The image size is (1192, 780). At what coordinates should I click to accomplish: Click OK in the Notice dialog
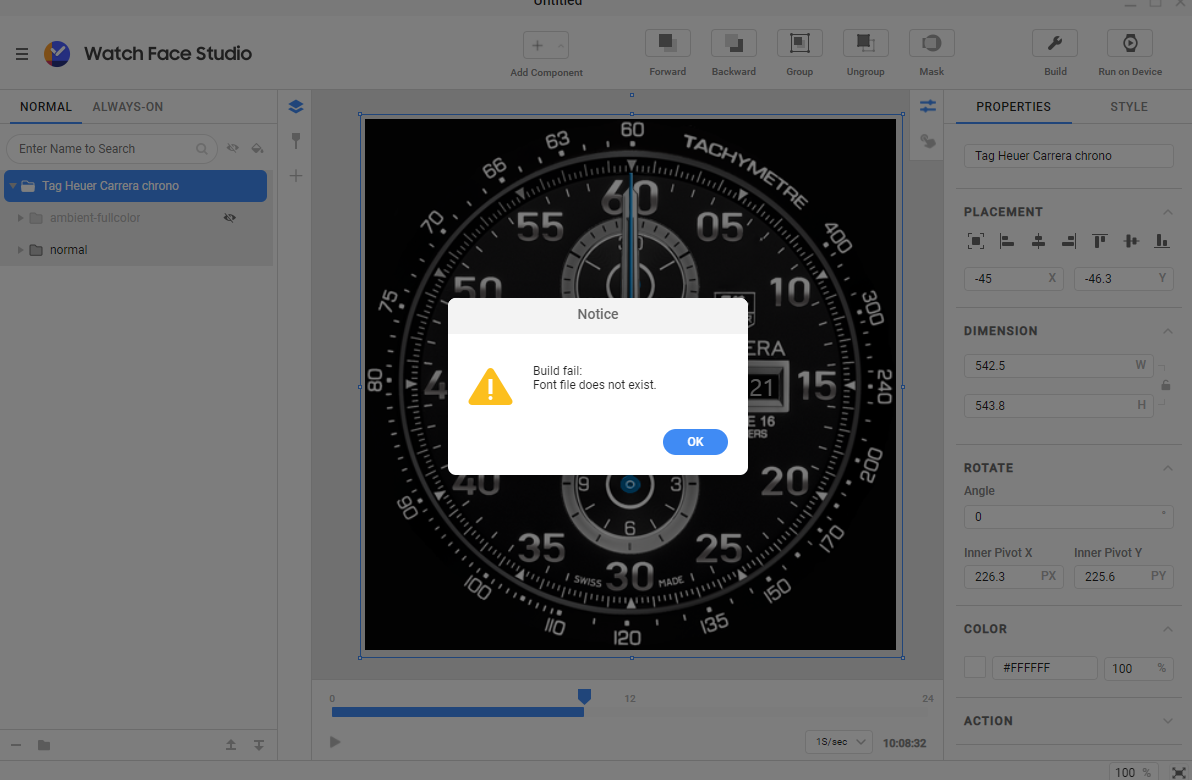[695, 442]
